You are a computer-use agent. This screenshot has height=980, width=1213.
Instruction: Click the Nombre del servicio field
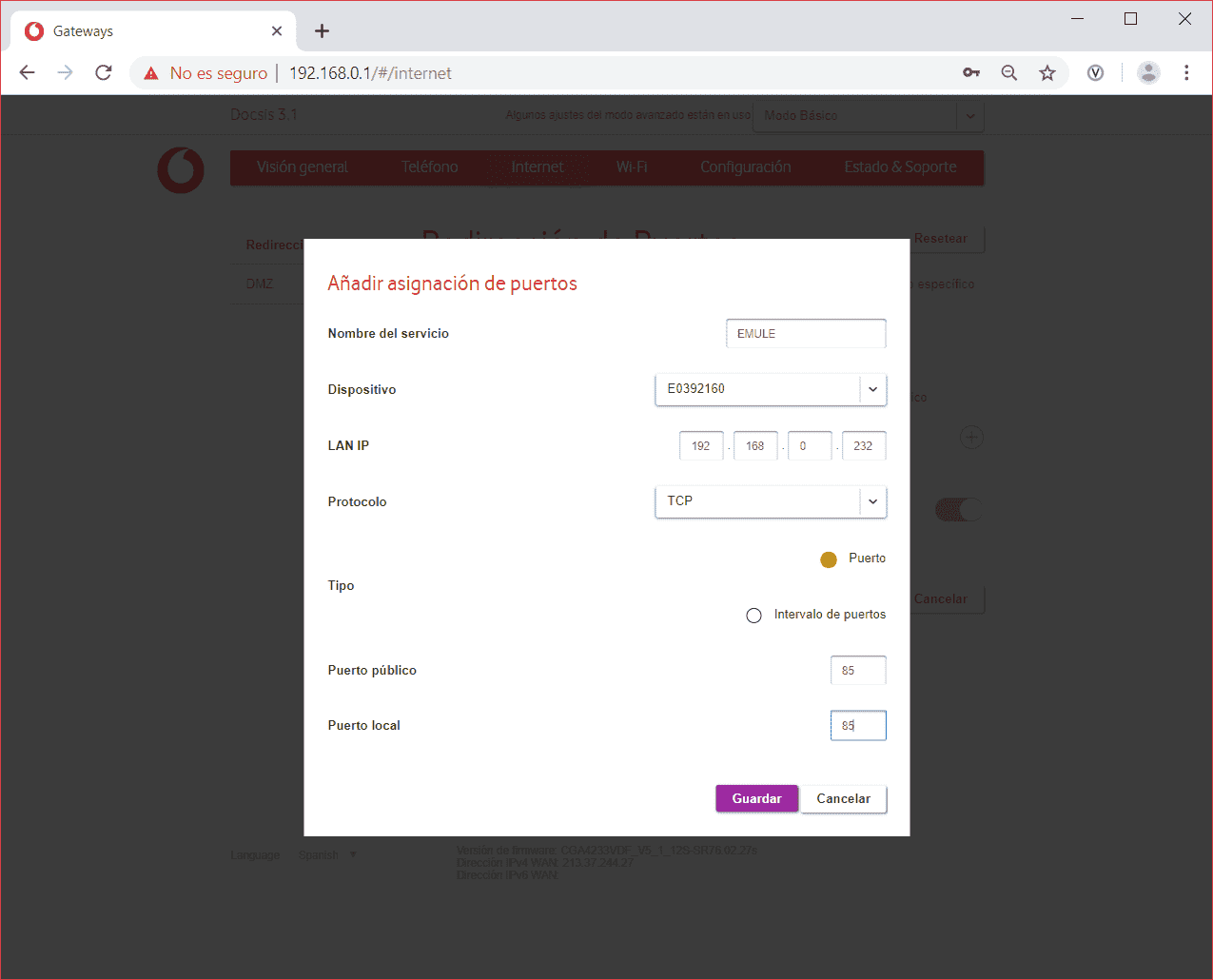[x=806, y=334]
